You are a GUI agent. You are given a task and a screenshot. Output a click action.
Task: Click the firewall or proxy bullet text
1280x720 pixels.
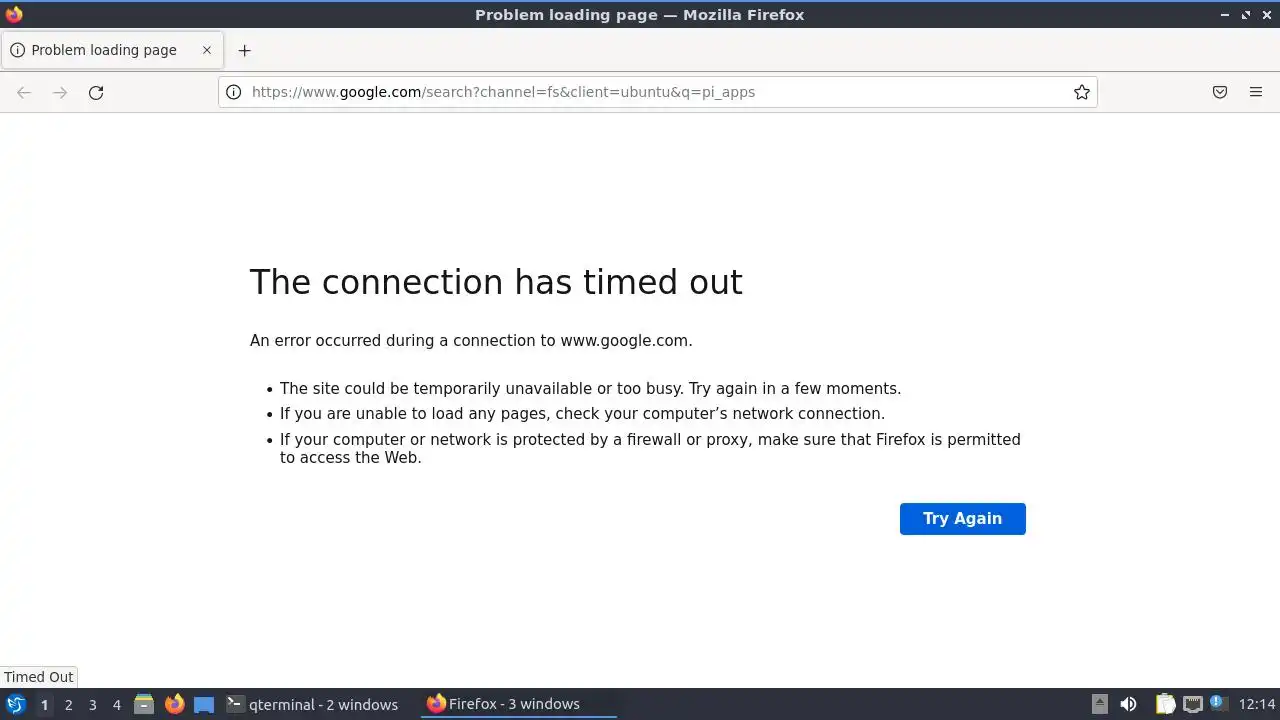click(x=650, y=448)
